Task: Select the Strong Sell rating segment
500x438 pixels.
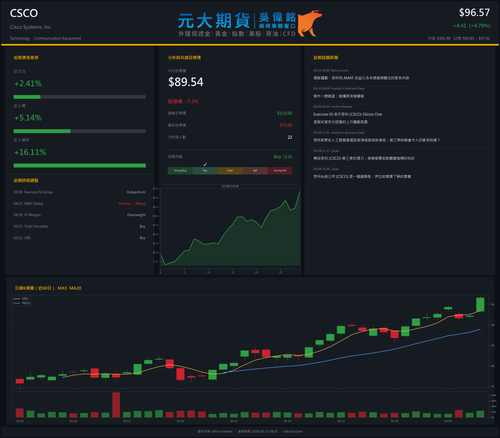Action: click(280, 171)
